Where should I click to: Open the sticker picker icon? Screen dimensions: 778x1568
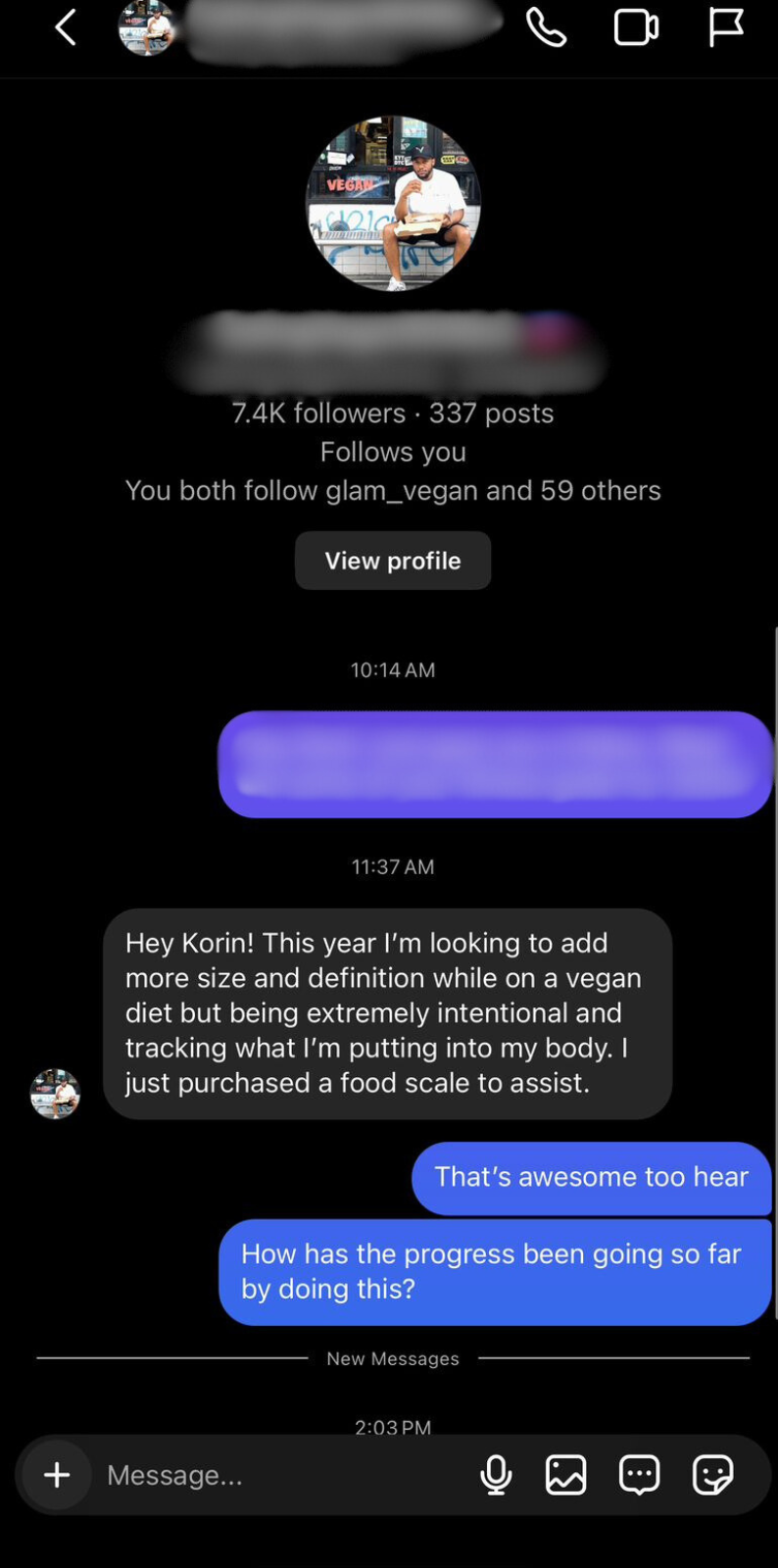(x=712, y=1475)
